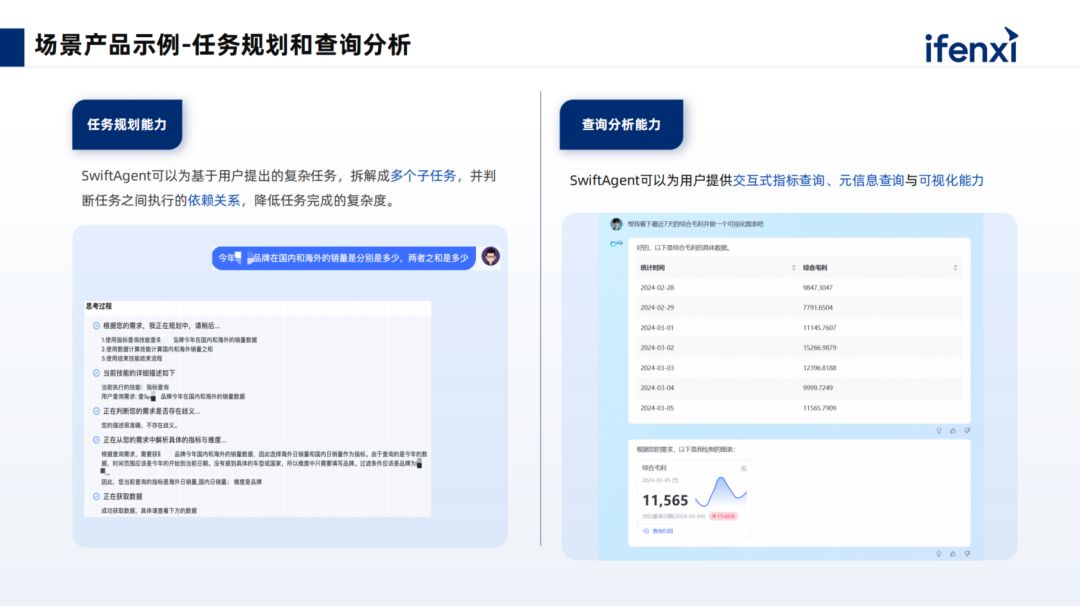Screen dimensions: 1080x606
Task: Click the line 3.使用结束技能结束流程
Action: pyautogui.click(x=132, y=359)
